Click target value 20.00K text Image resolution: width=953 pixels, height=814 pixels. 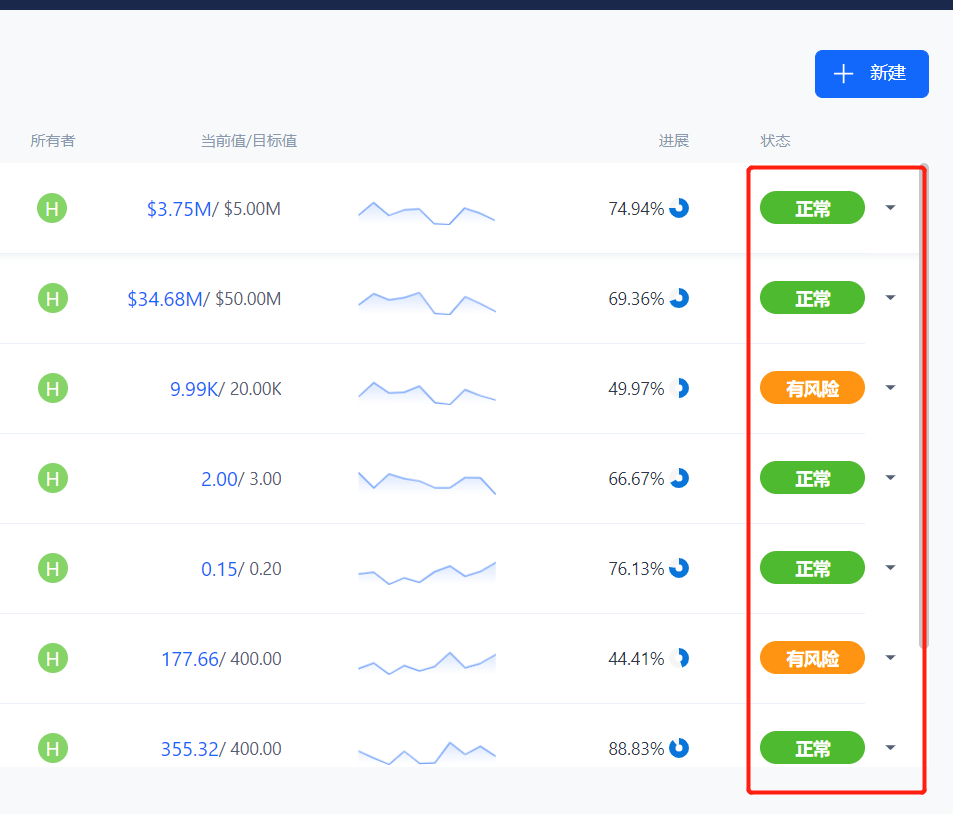[256, 389]
